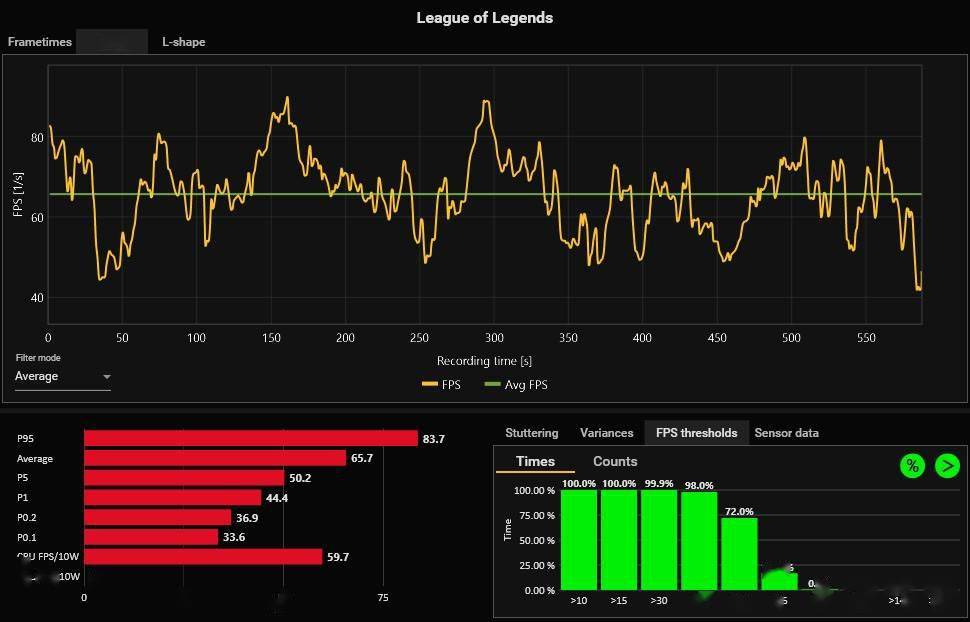The width and height of the screenshot is (970, 622).
Task: Switch to the Counts sub-tab
Action: pos(614,461)
